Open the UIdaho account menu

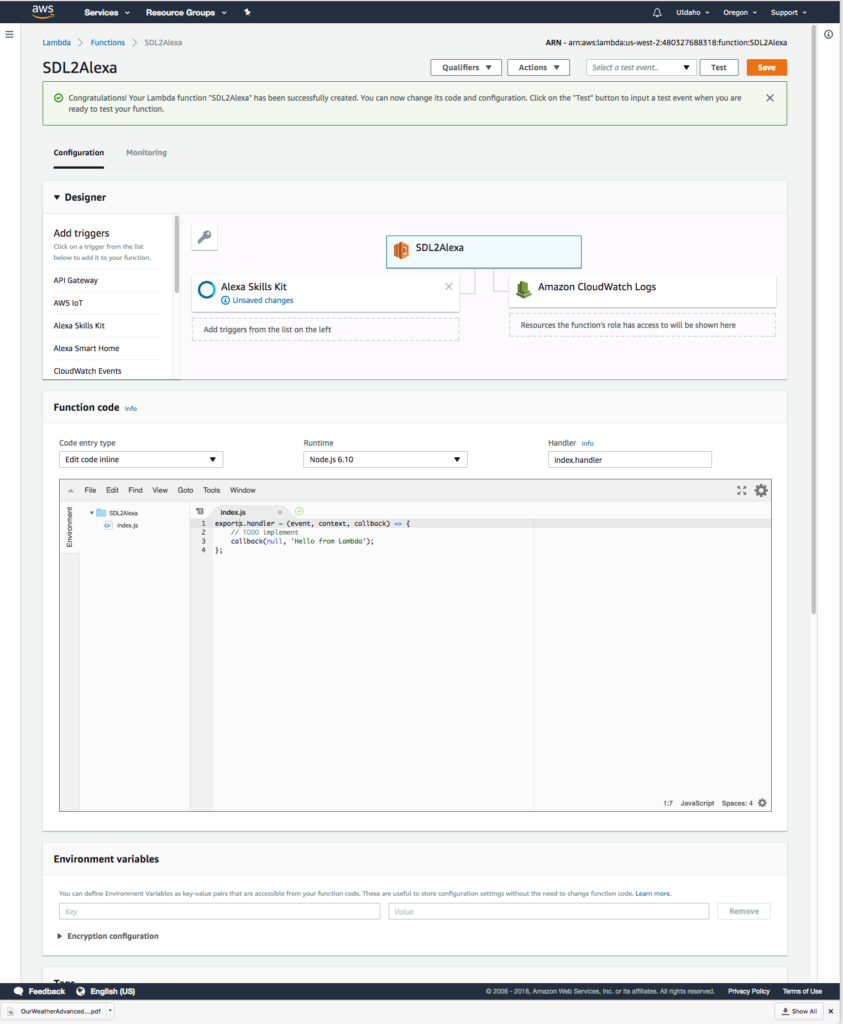693,12
